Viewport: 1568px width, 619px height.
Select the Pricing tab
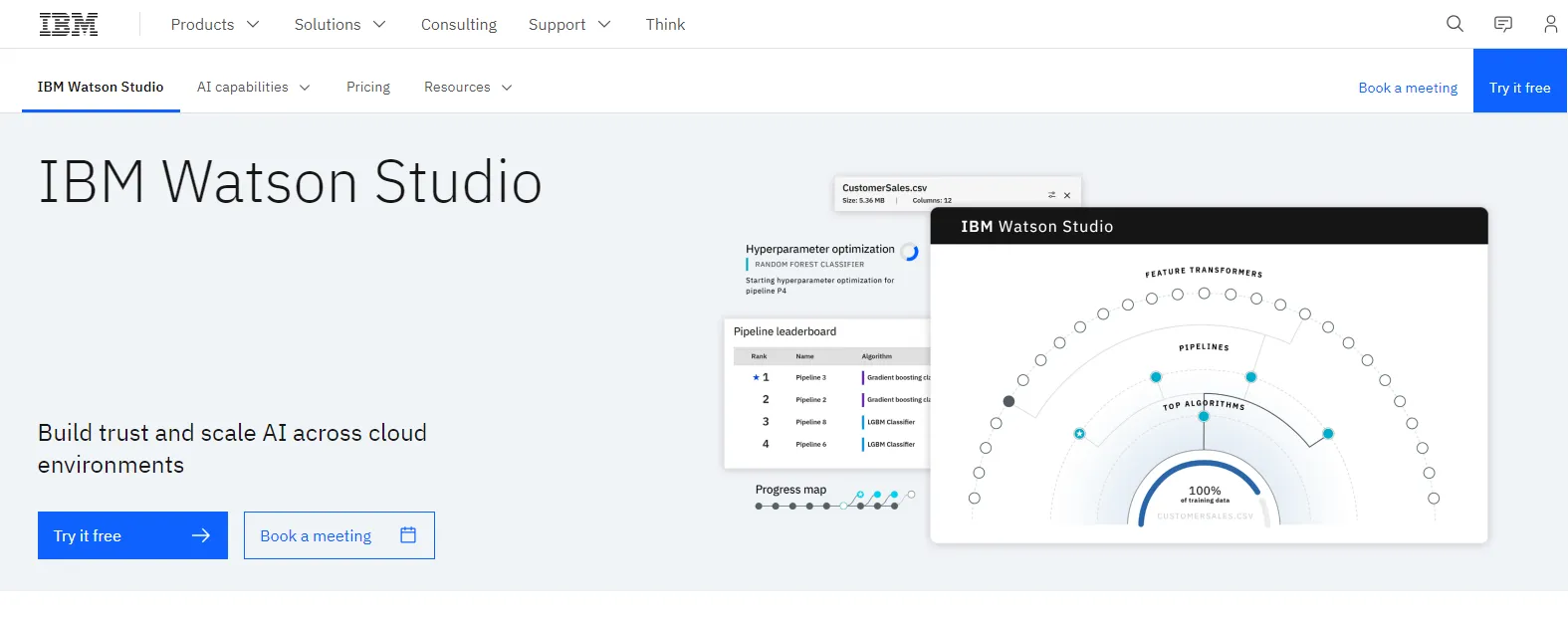pyautogui.click(x=368, y=88)
